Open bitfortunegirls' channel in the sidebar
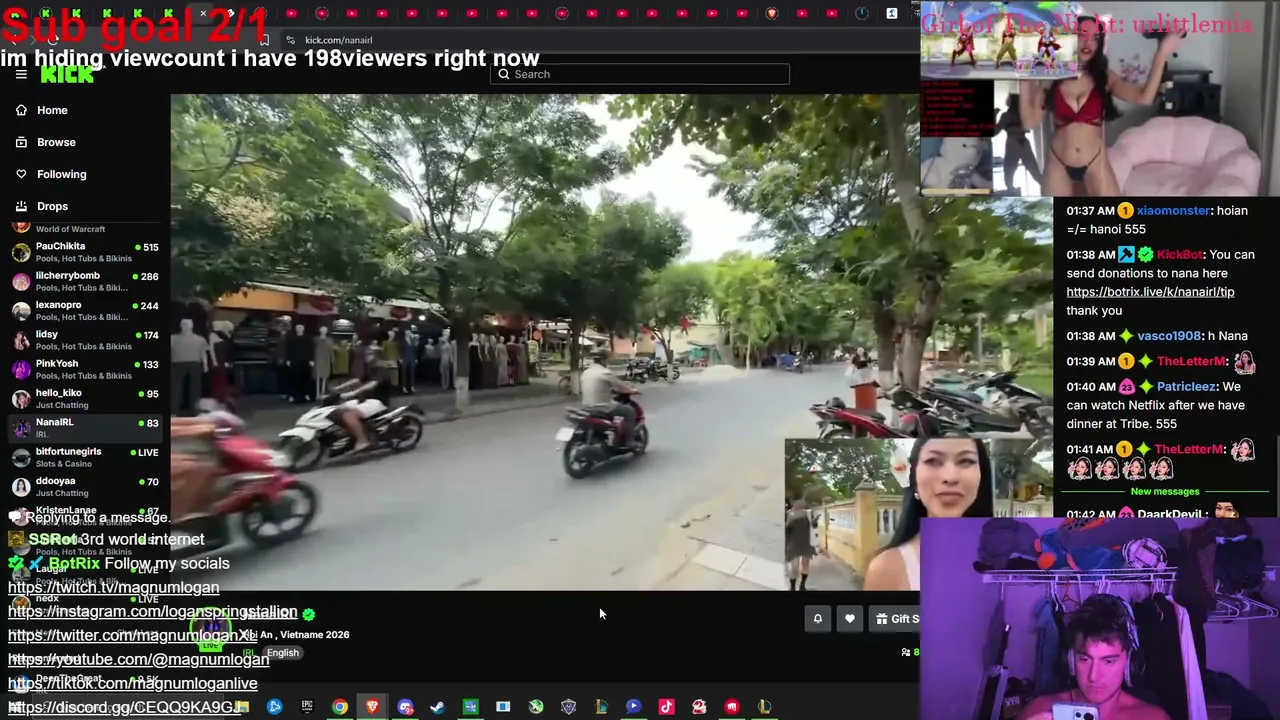Image resolution: width=1280 pixels, height=720 pixels. point(85,457)
